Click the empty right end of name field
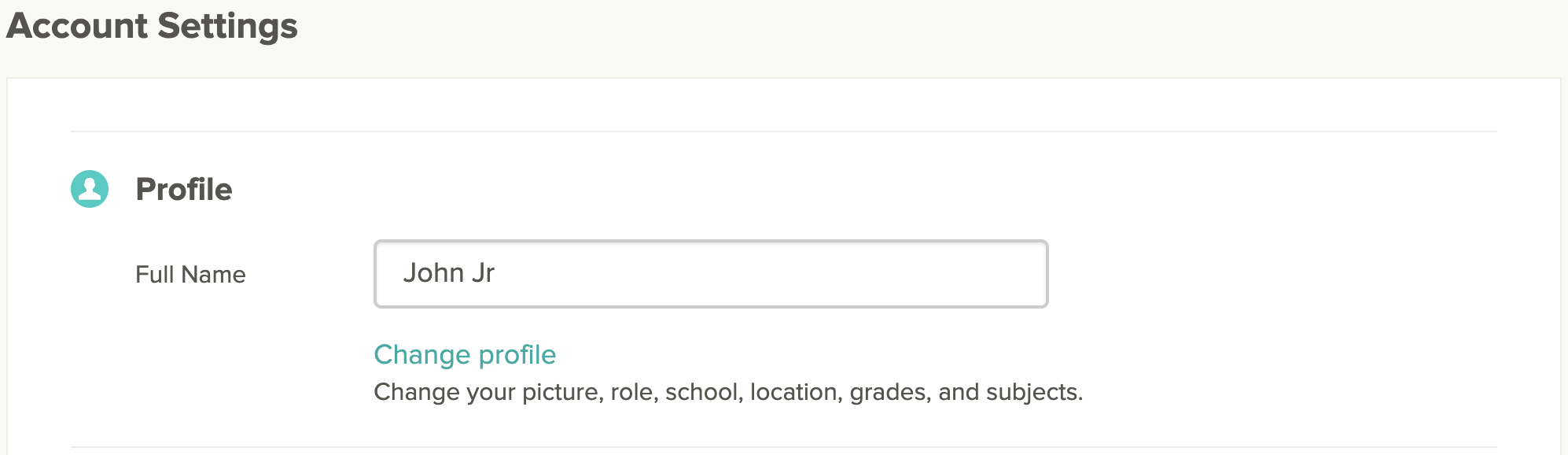Screen dimensions: 1568x455 coord(983,274)
